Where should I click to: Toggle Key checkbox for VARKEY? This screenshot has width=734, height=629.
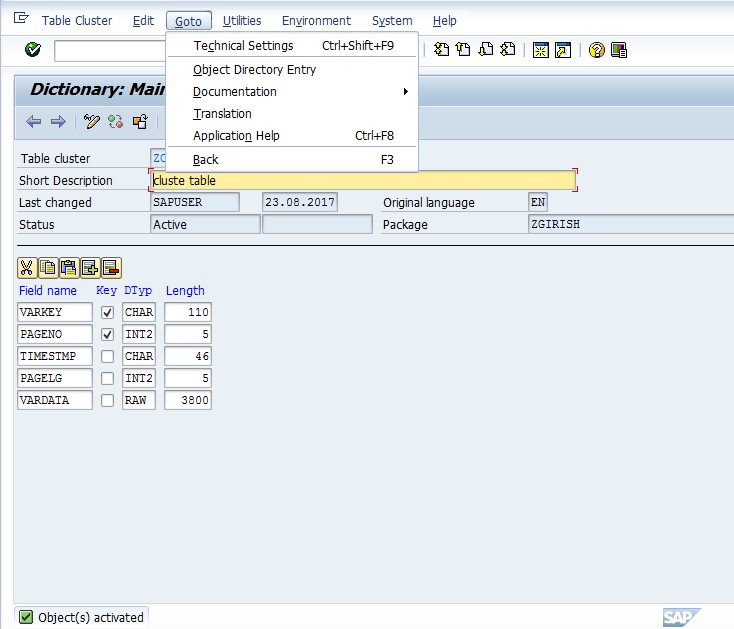coord(107,312)
